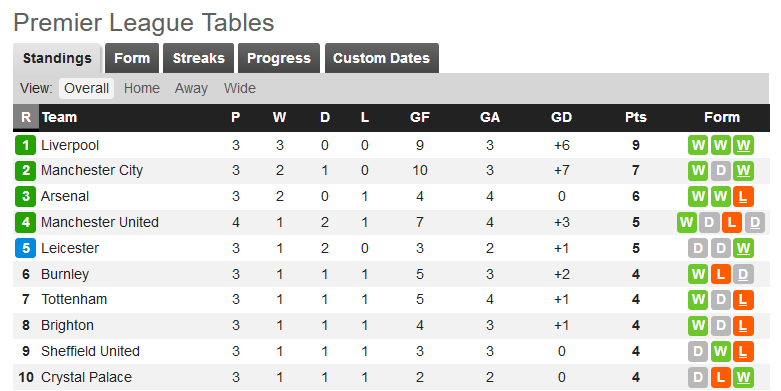The image size is (781, 391).
Task: Sort table by GD column header
Action: point(561,118)
